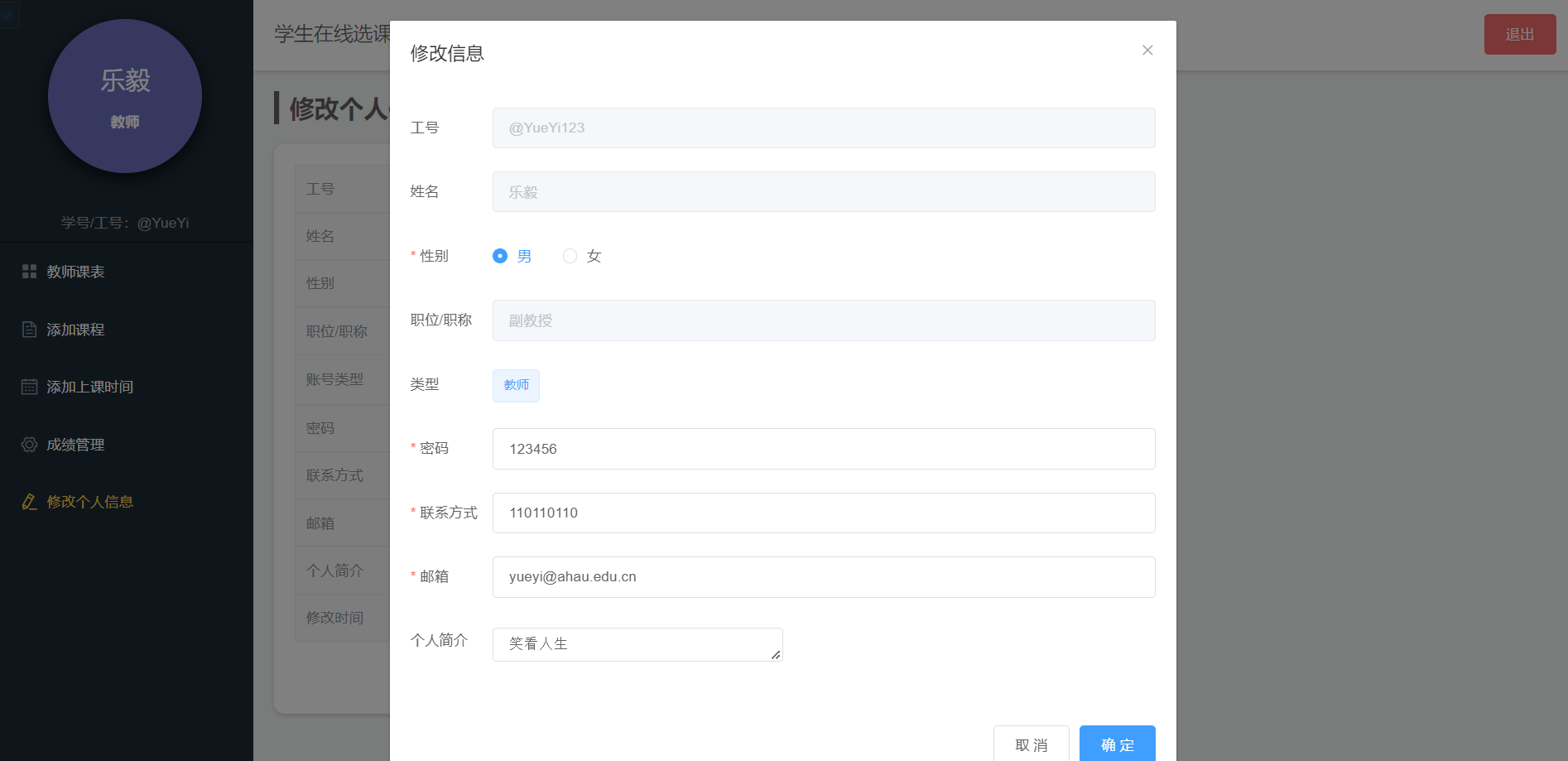
Task: Focus the 个人简介 textarea
Action: [637, 644]
